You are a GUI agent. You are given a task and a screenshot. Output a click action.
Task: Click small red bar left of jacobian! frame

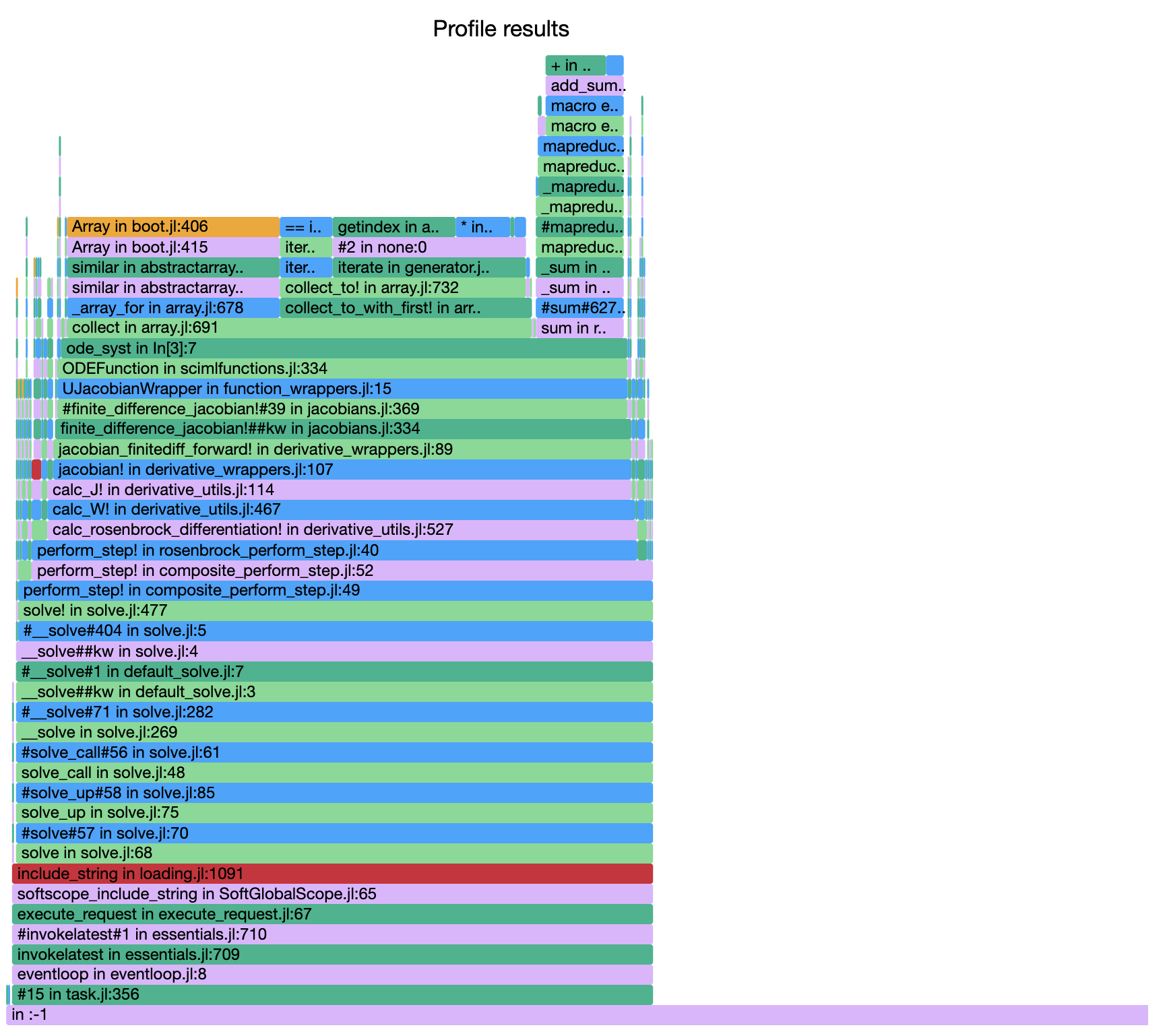[36, 470]
